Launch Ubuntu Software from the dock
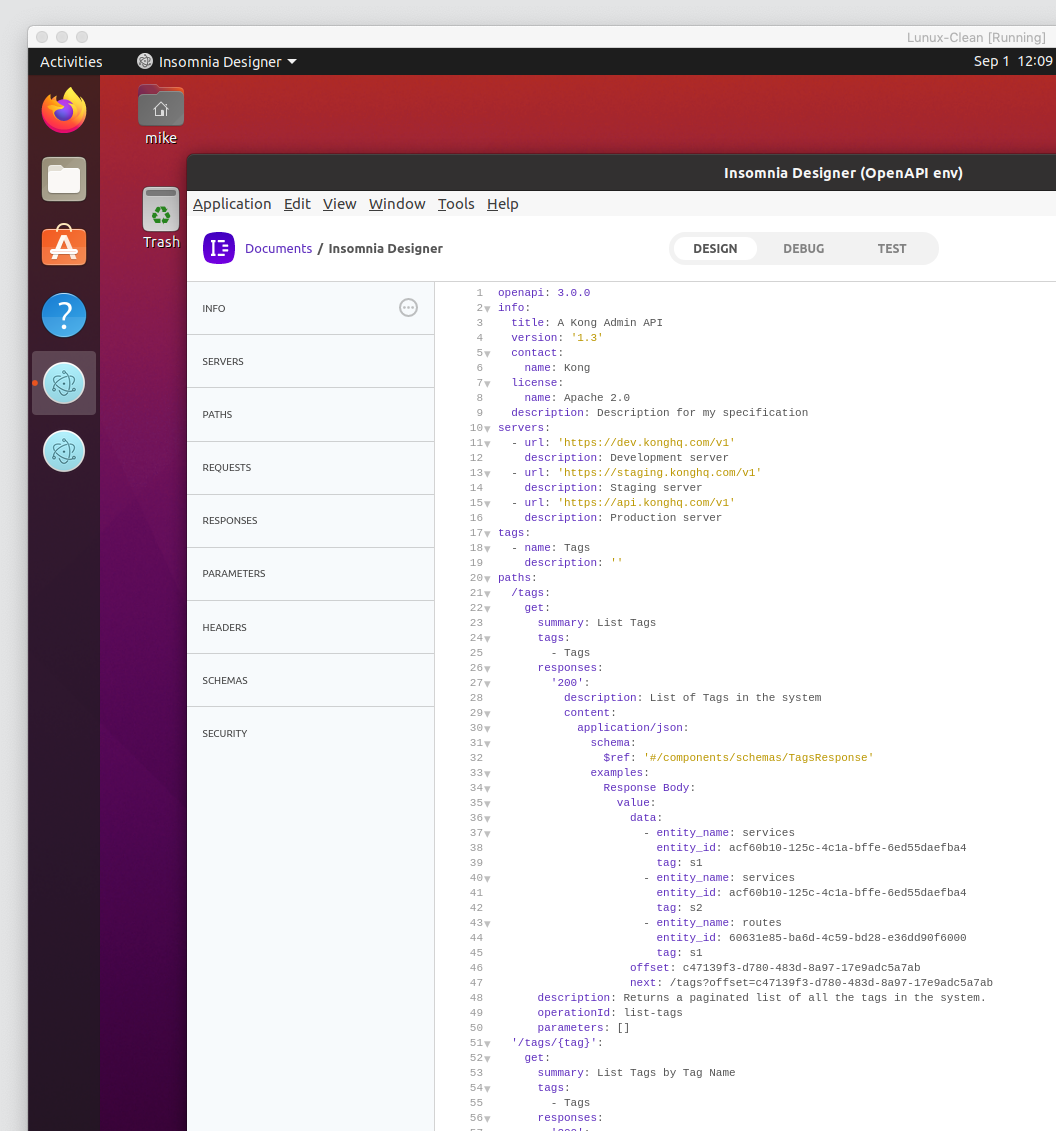 [63, 245]
